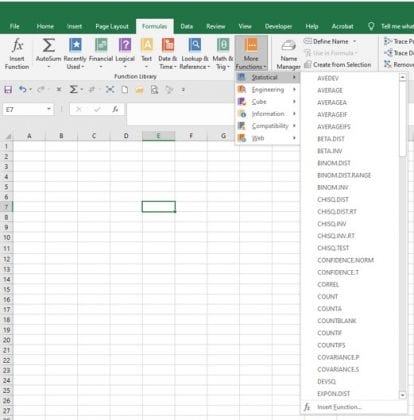Click the undo arrow icon

[x=23, y=89]
